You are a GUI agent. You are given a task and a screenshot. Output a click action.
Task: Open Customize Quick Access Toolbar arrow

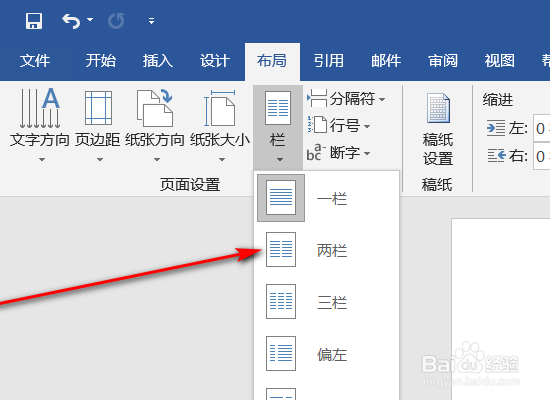[152, 21]
